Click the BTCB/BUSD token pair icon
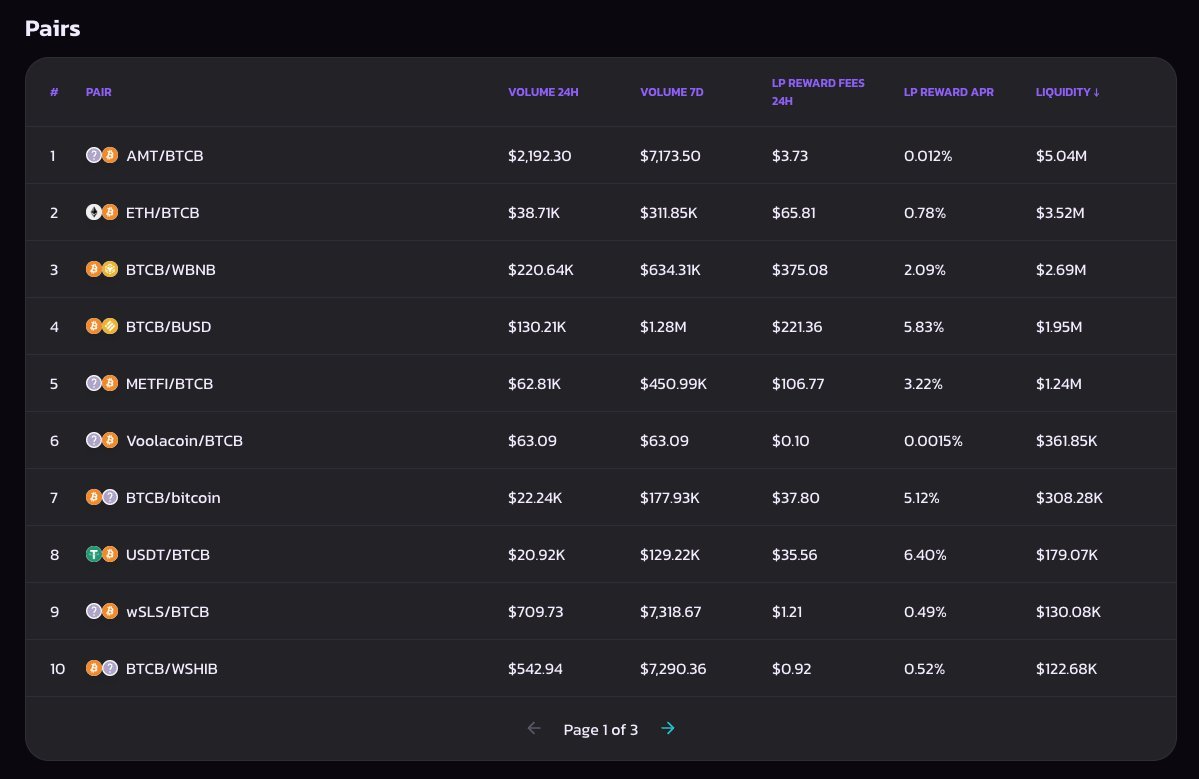Image resolution: width=1199 pixels, height=779 pixels. click(102, 326)
